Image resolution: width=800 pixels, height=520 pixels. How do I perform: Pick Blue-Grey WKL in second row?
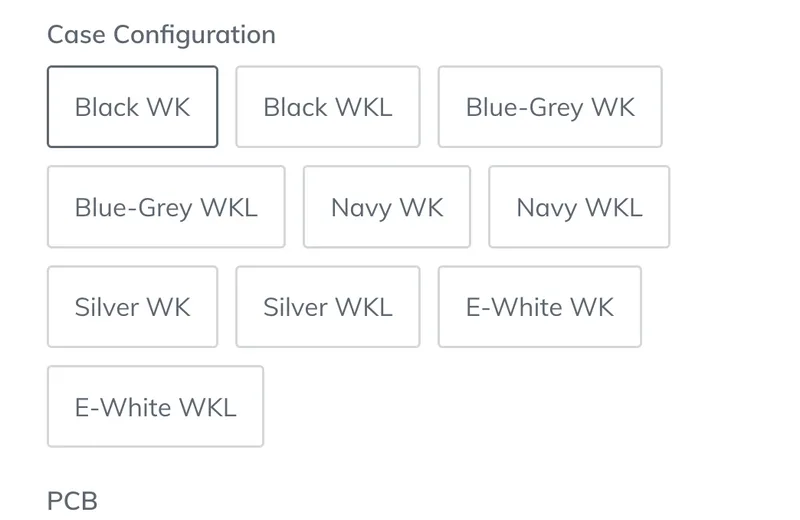(166, 207)
